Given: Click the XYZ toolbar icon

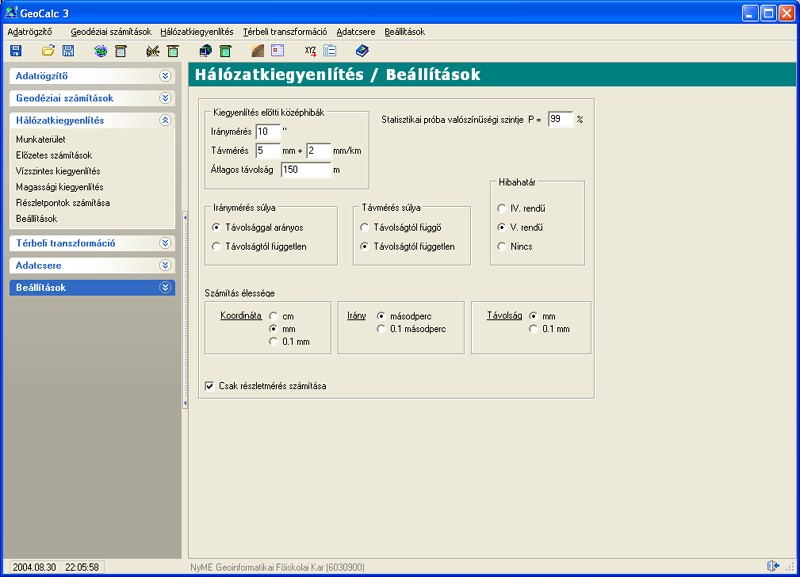Looking at the screenshot, I should pos(310,51).
